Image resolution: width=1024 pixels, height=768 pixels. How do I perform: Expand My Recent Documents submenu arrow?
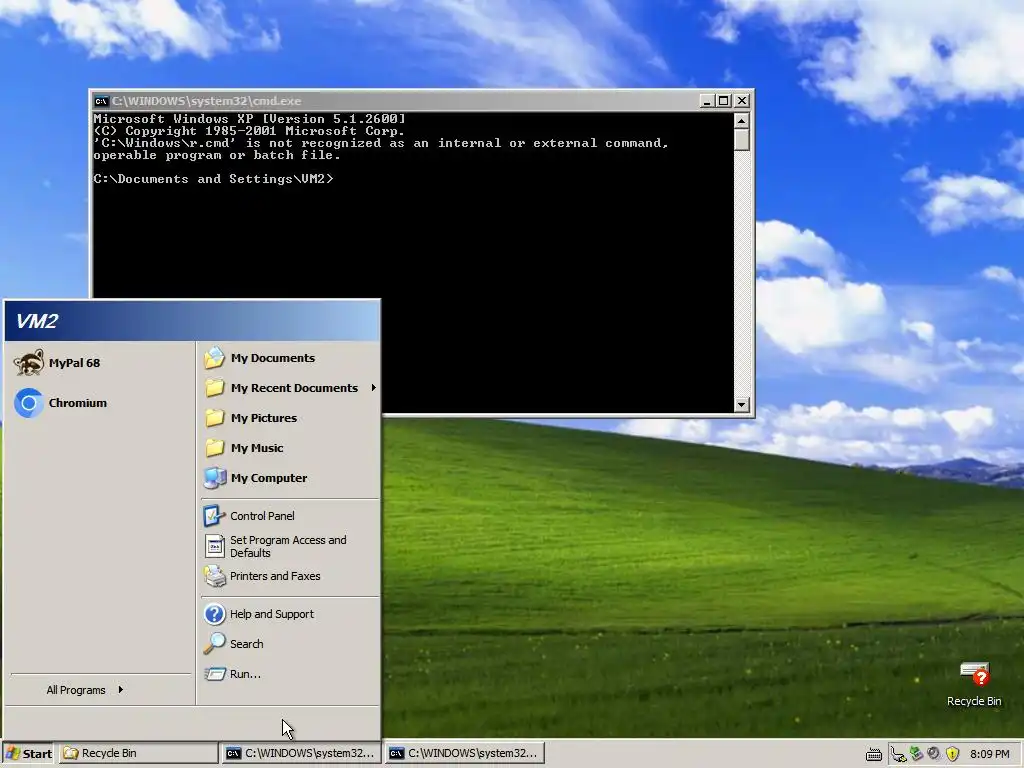tap(374, 388)
